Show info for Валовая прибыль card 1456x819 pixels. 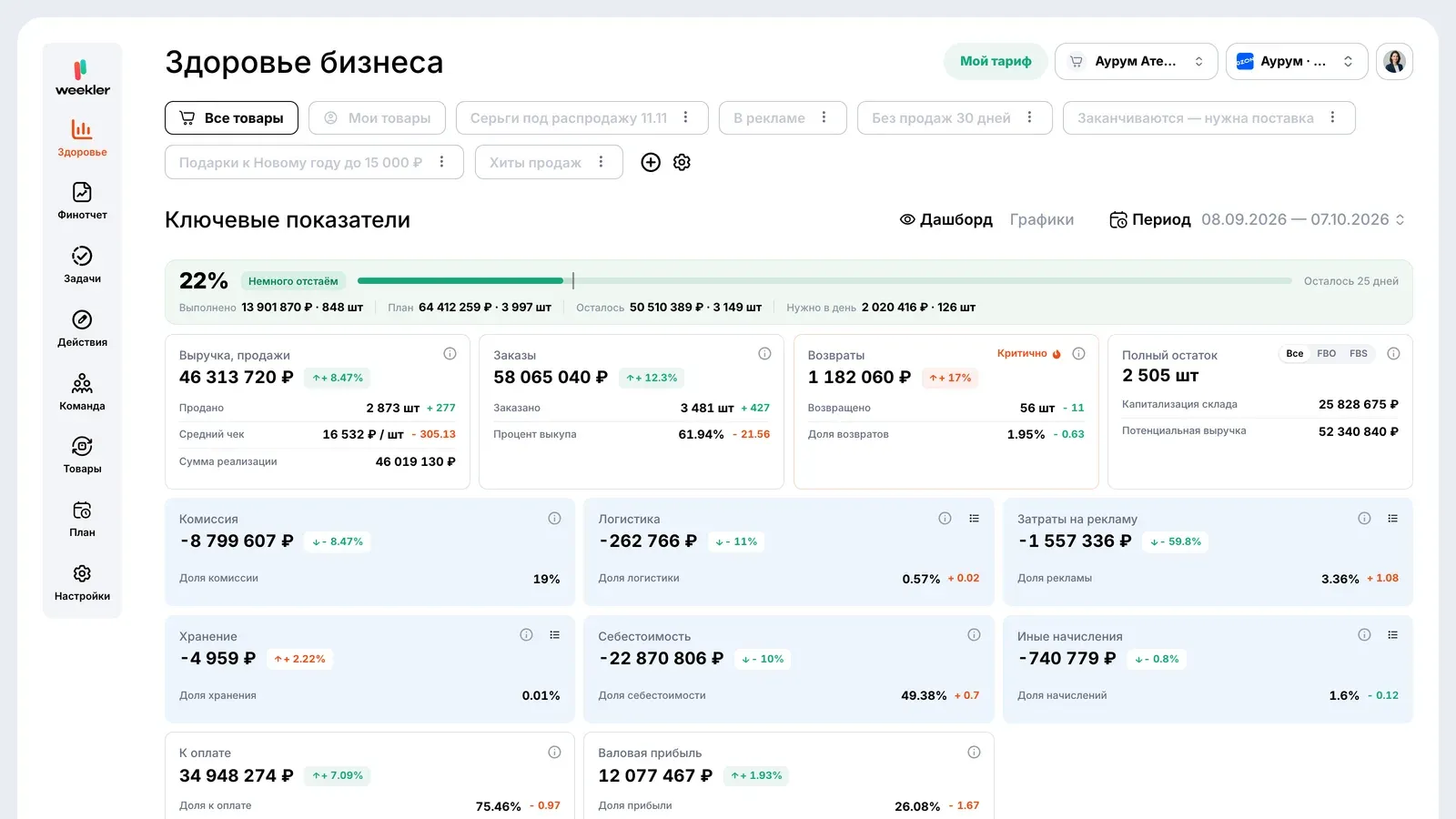pos(974,753)
